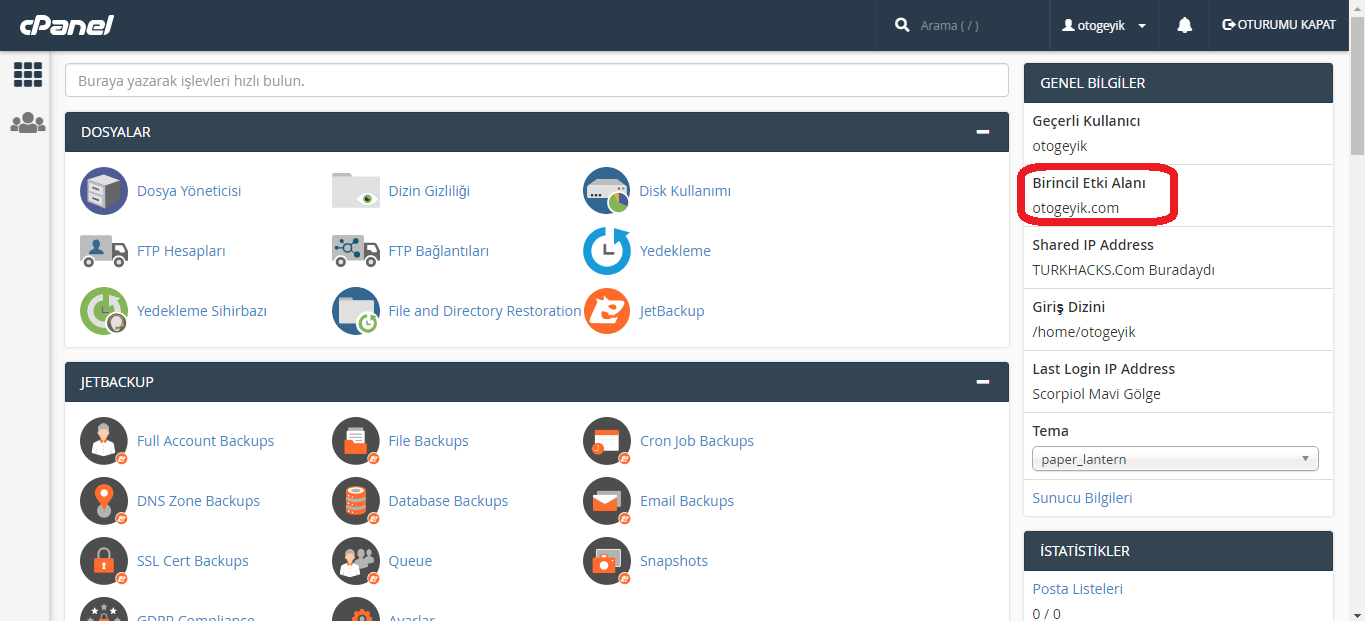Image resolution: width=1365 pixels, height=621 pixels.
Task: Click the Full Account Backups link
Action: click(205, 441)
